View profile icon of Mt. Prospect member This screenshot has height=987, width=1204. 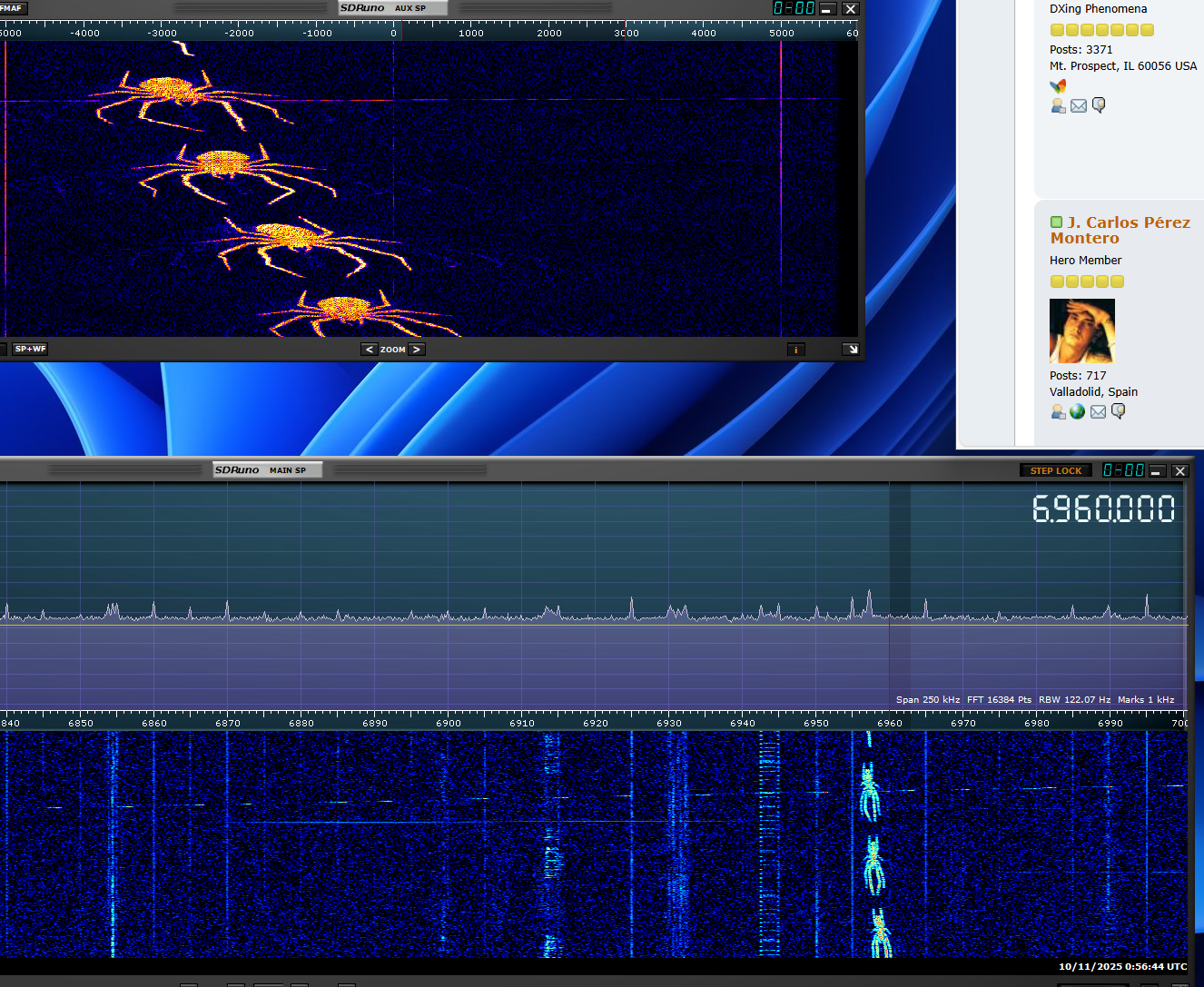1058,105
